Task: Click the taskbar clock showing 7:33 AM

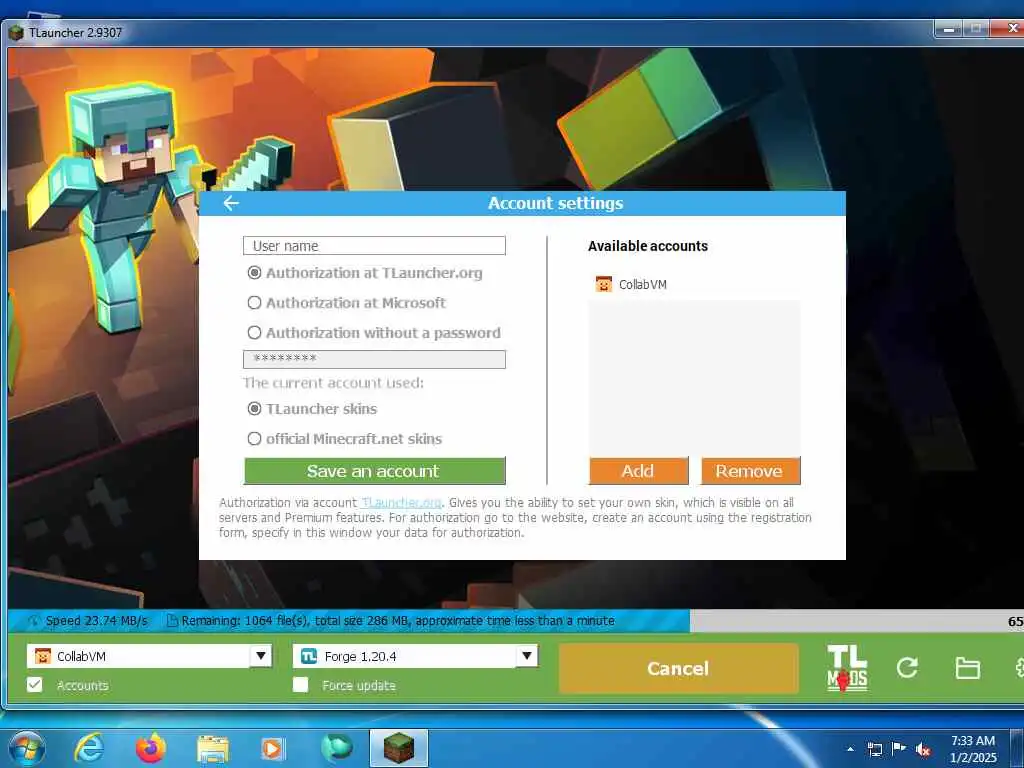Action: pos(973,749)
